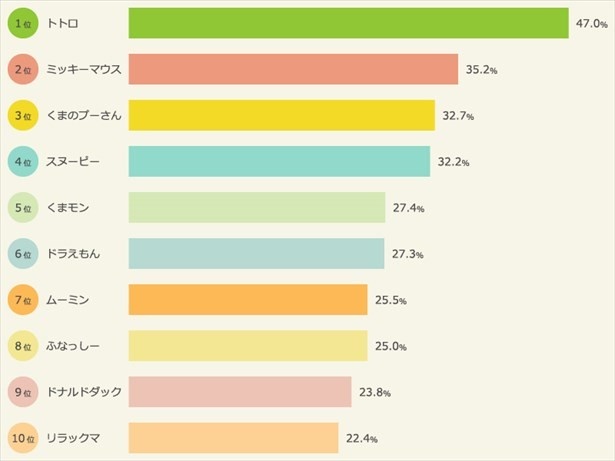Click the green トトロ bar
The height and width of the screenshot is (461, 615).
click(x=348, y=23)
